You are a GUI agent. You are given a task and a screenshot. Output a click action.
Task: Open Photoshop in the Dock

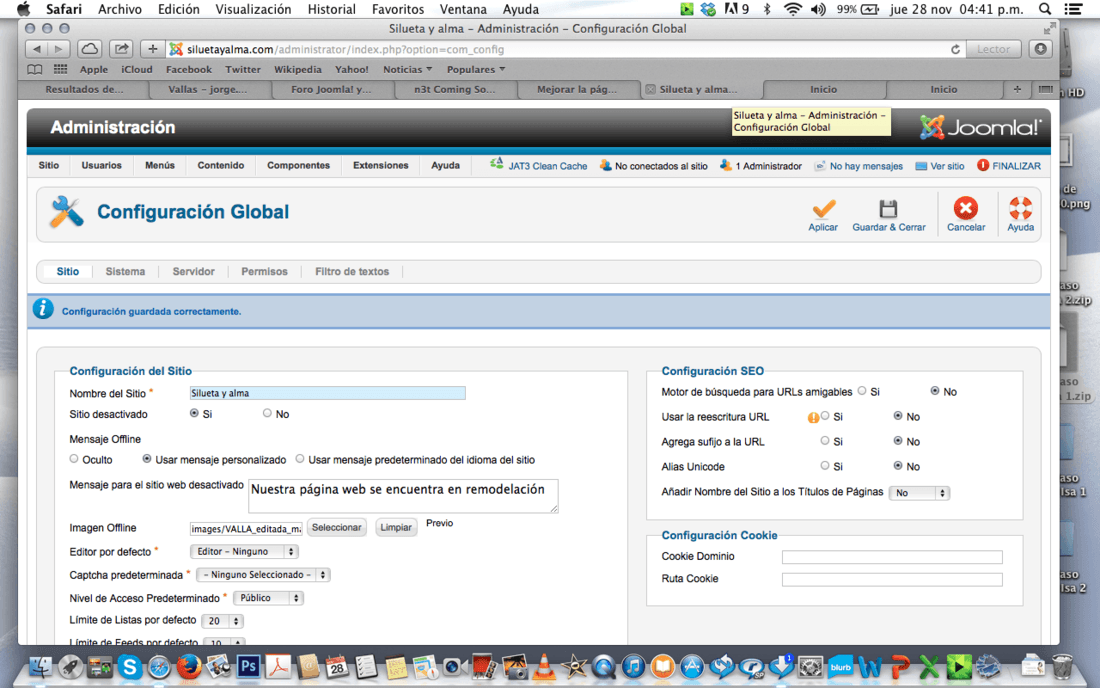click(248, 666)
